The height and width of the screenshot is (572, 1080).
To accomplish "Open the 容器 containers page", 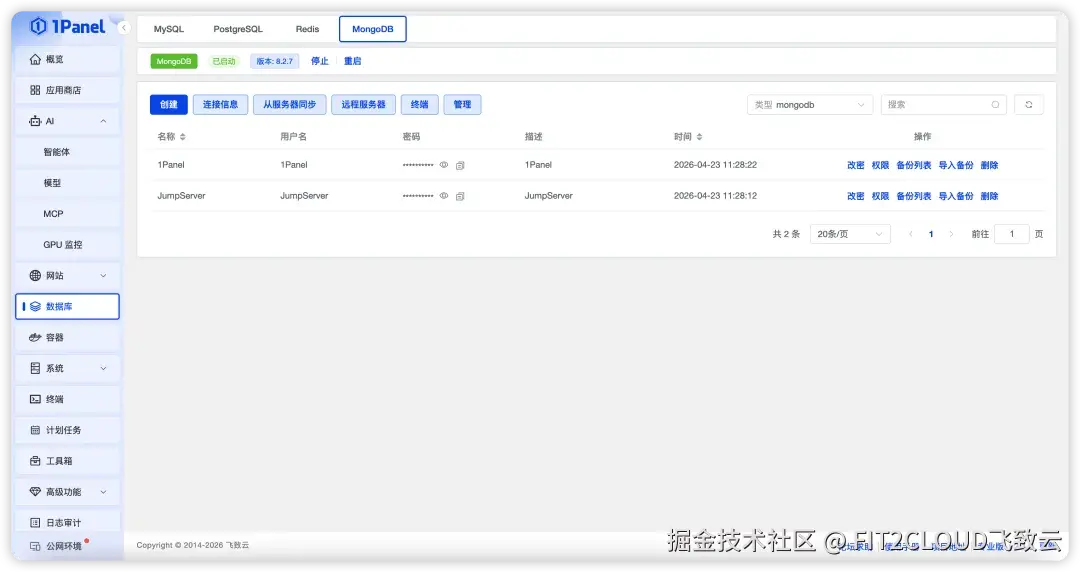I will [x=68, y=338].
